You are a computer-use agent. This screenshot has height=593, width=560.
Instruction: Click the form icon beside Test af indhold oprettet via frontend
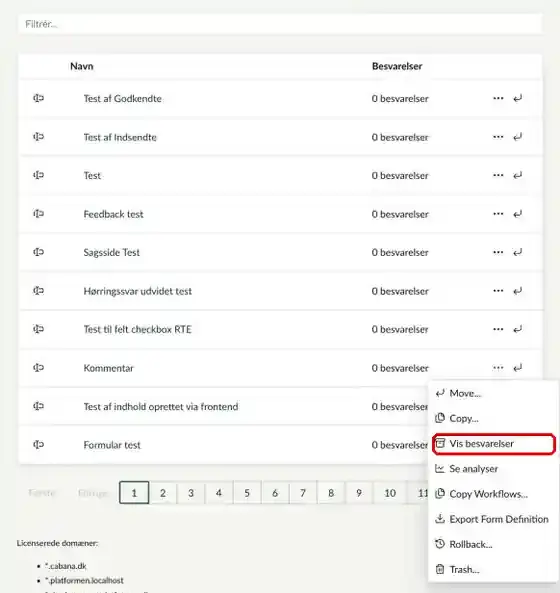[38, 406]
